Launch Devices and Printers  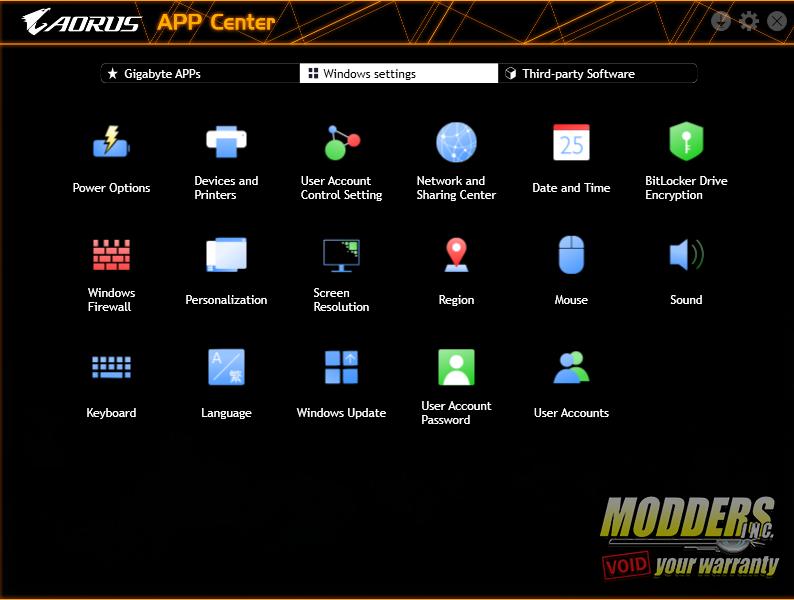pos(226,143)
